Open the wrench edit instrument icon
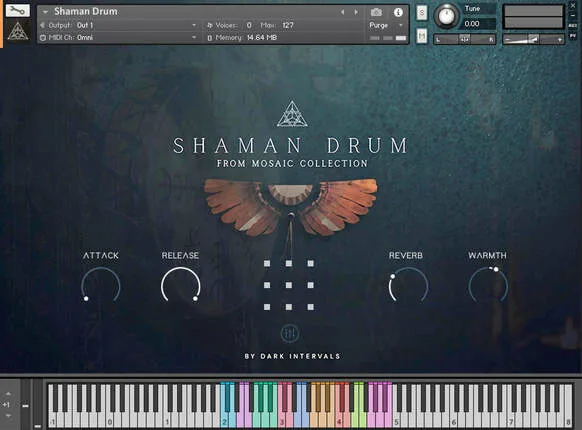Image resolution: width=582 pixels, height=430 pixels. [17, 10]
